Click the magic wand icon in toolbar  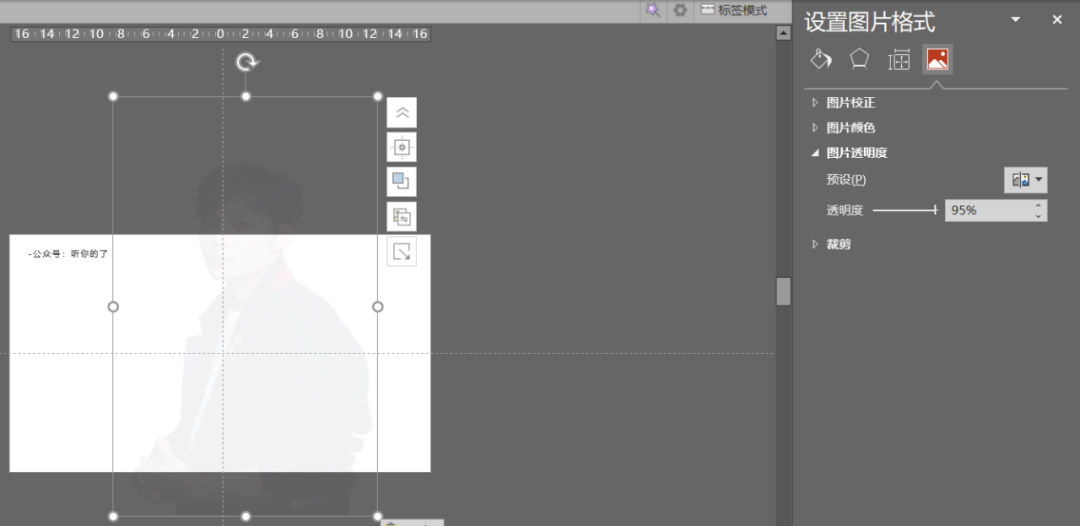click(x=653, y=10)
